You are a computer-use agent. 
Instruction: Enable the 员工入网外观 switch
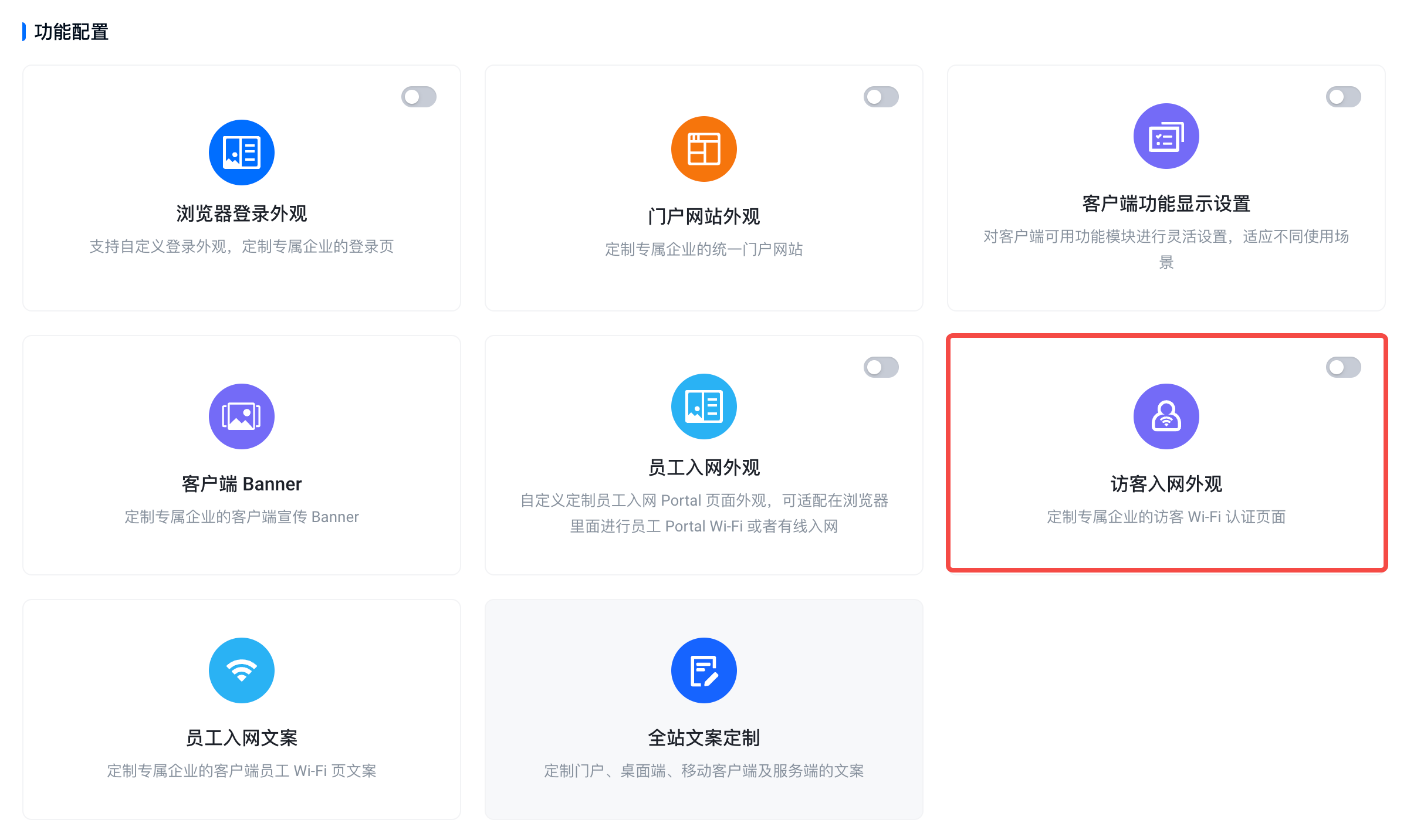[x=881, y=367]
